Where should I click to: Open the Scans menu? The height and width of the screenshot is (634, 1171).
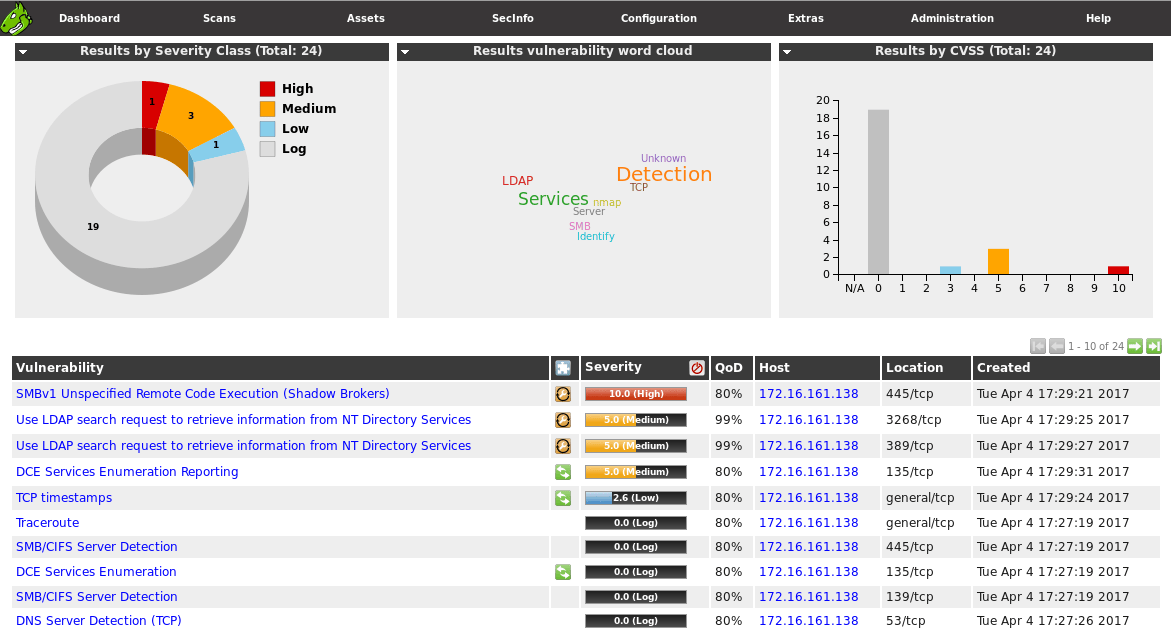(x=218, y=18)
